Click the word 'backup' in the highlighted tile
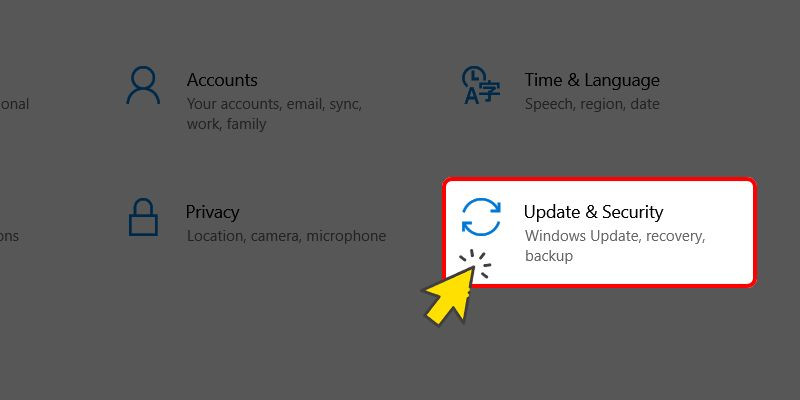 549,256
